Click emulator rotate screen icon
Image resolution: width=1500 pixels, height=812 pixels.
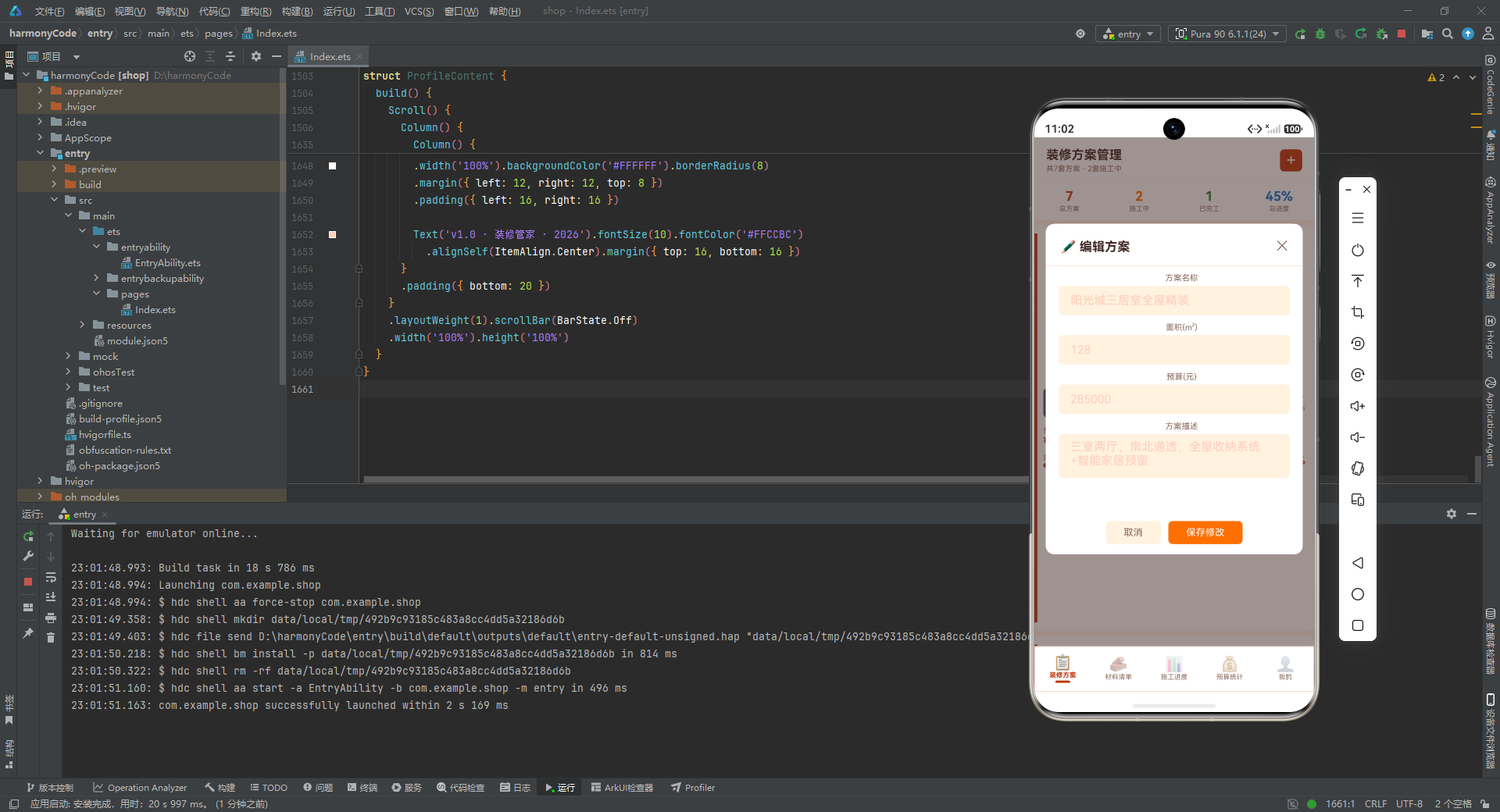[x=1358, y=468]
